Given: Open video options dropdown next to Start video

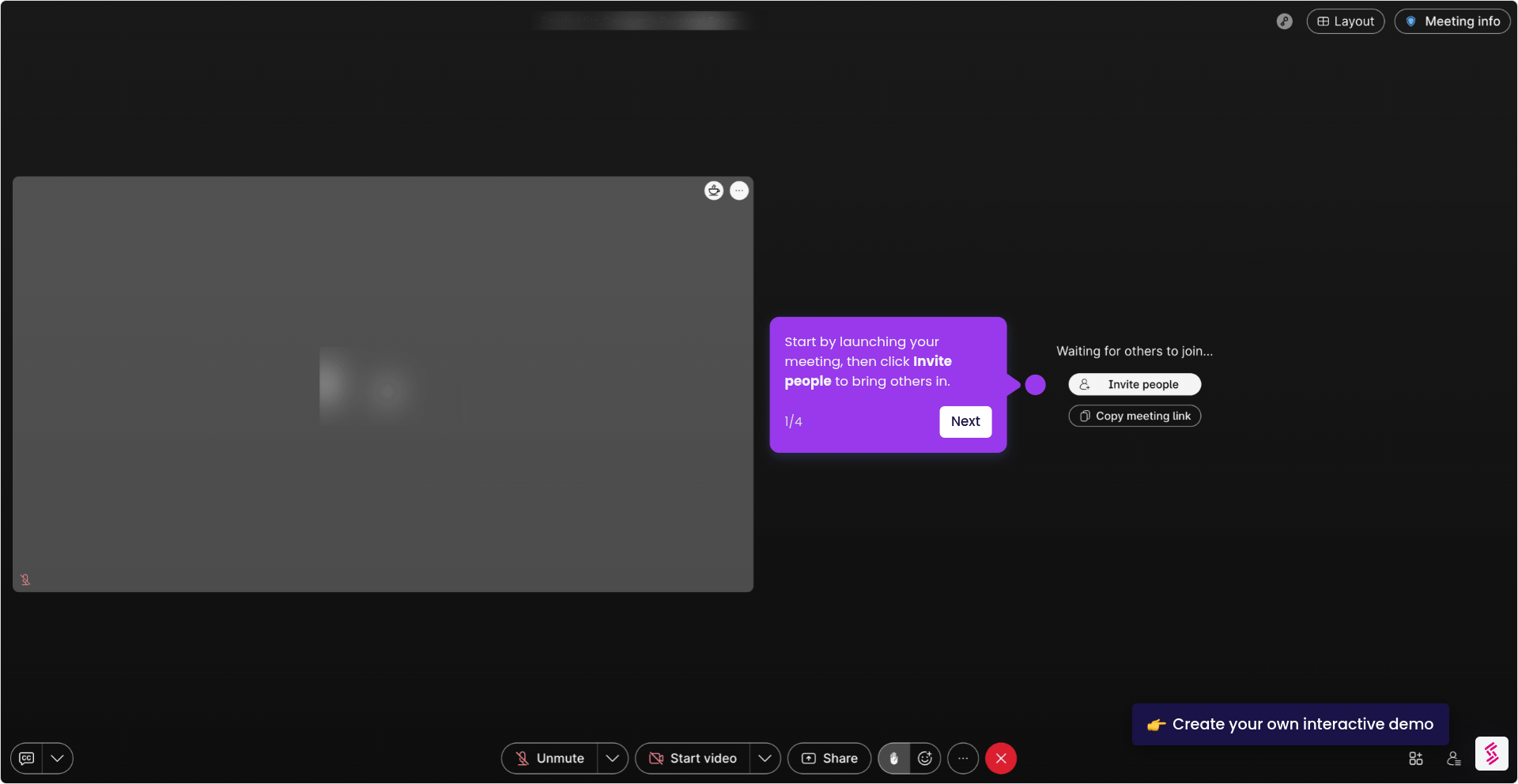Looking at the screenshot, I should 765,758.
